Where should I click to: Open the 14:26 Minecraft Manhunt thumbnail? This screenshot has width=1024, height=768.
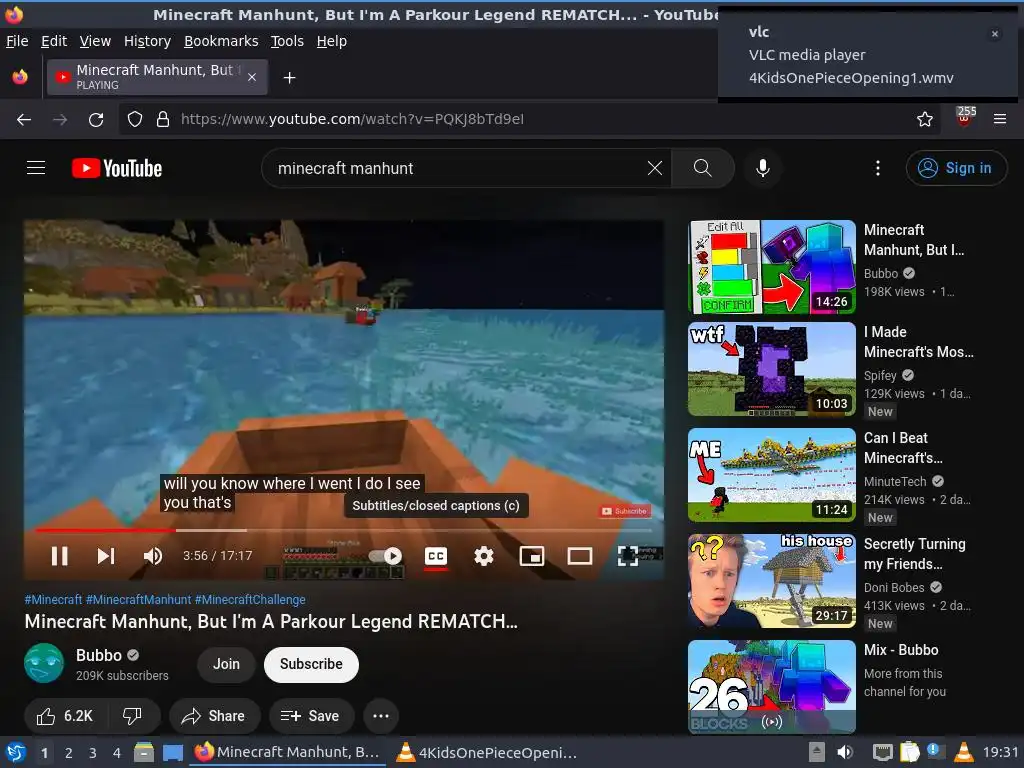point(772,267)
